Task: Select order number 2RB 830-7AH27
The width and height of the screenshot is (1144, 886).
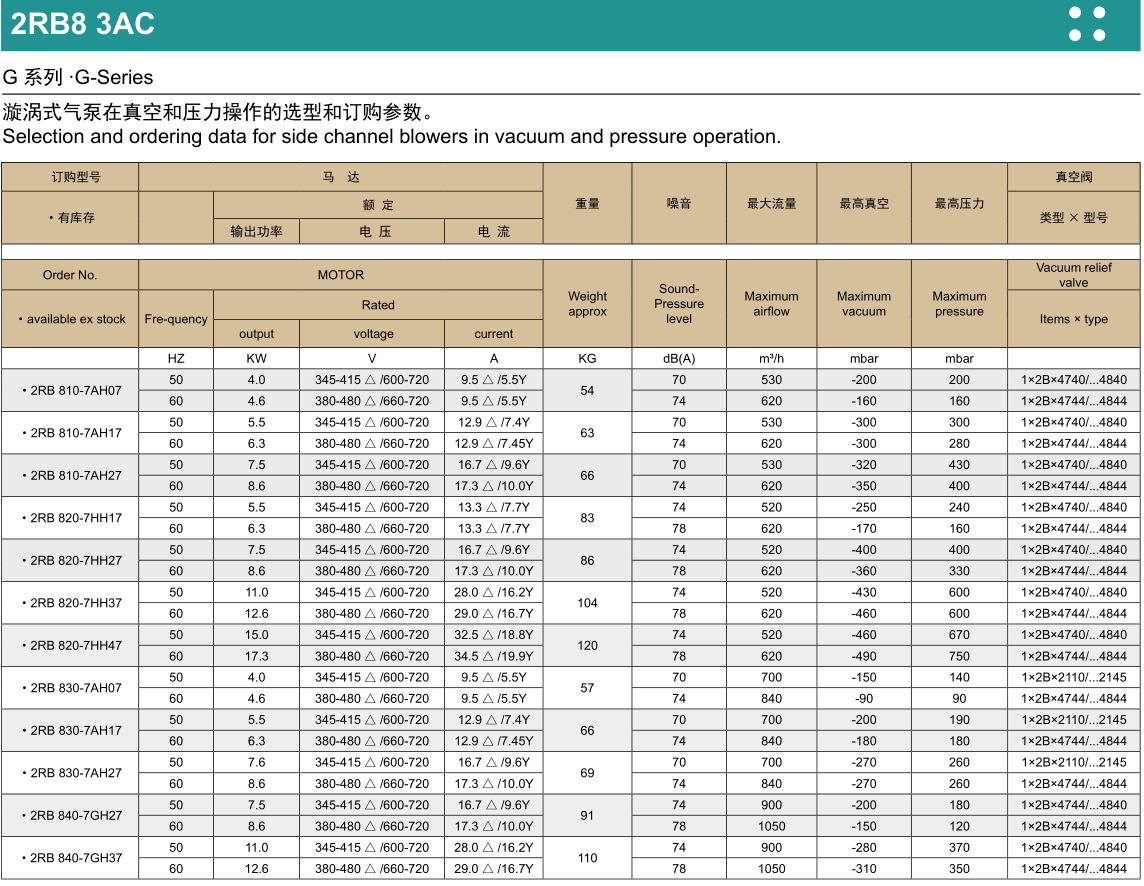Action: pyautogui.click(x=72, y=773)
